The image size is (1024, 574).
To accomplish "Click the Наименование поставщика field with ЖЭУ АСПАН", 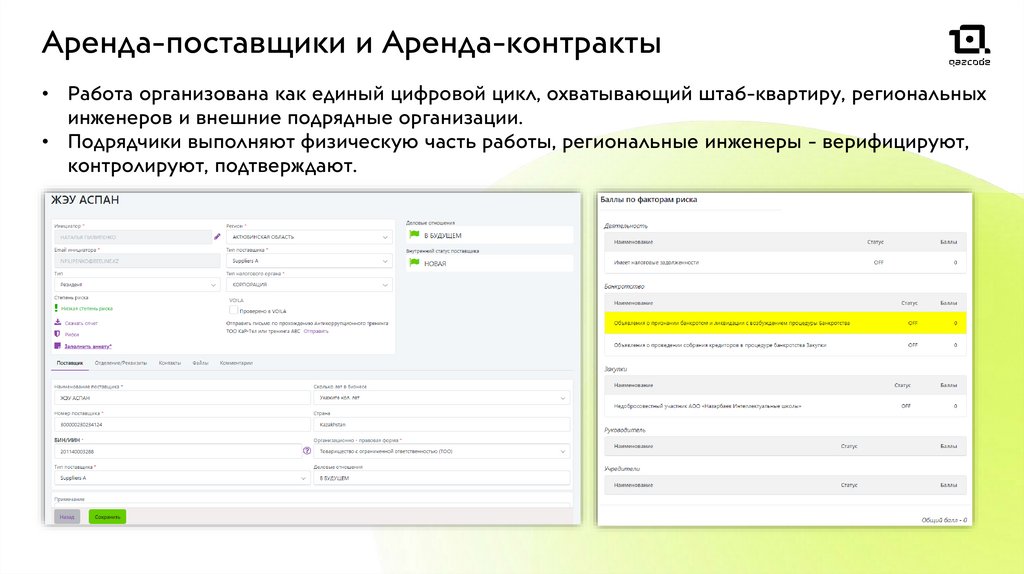I will [x=182, y=398].
